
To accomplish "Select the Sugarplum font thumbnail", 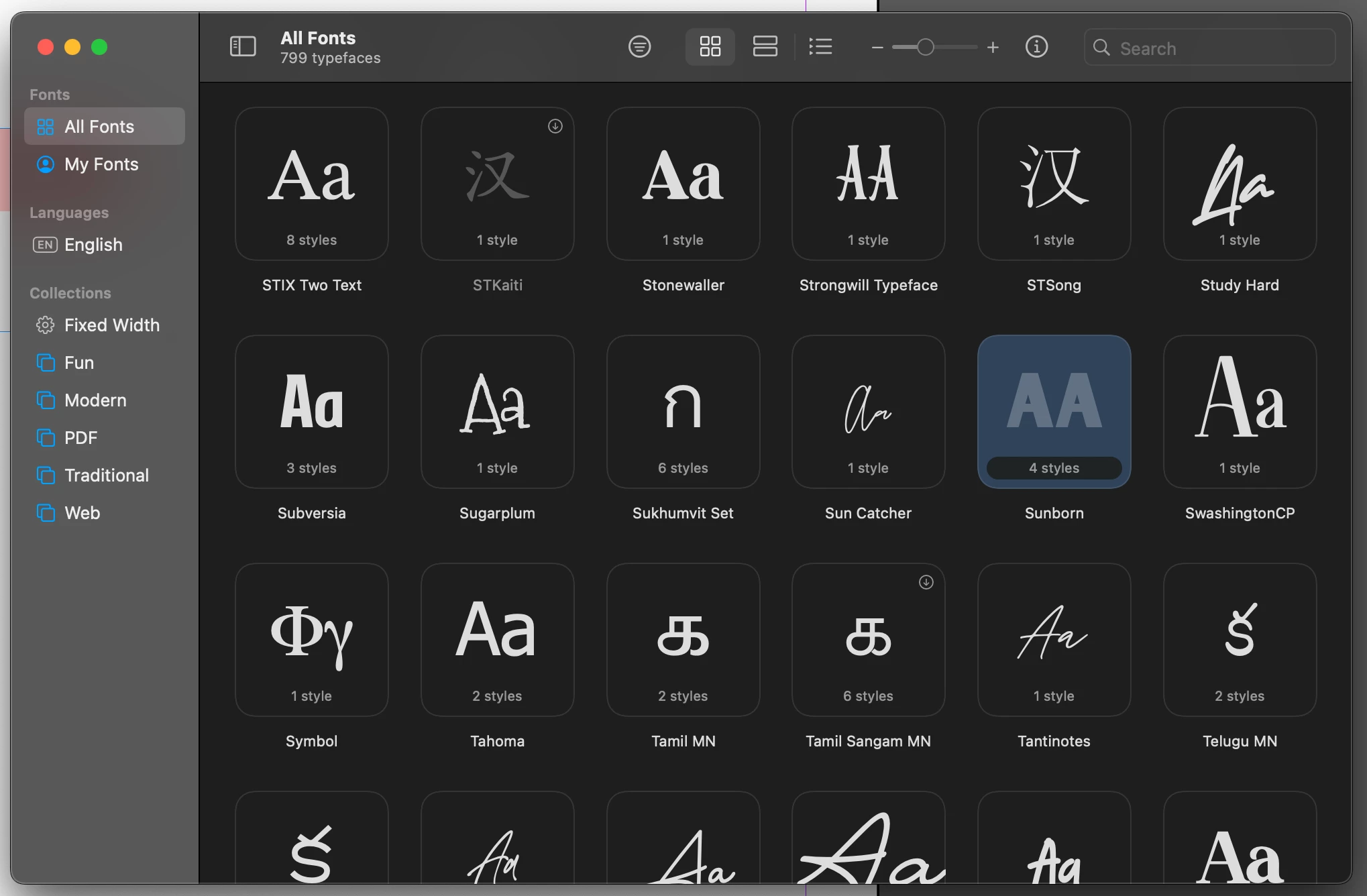I will [497, 412].
